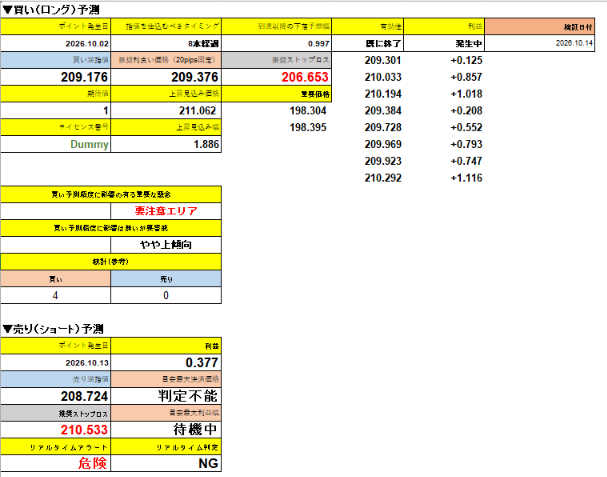Select the buy count cell showing 4
Screen dimensions: 607x477
(56, 295)
